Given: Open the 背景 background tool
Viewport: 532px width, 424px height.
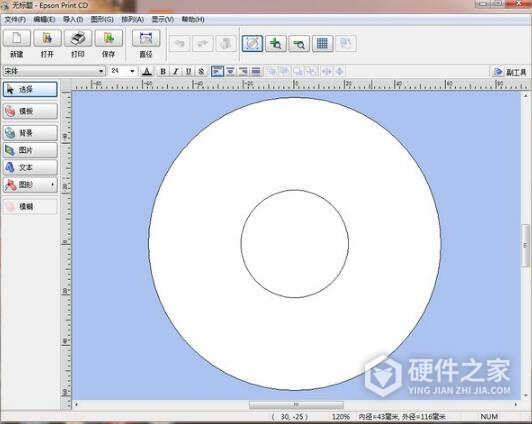Looking at the screenshot, I should pos(30,133).
